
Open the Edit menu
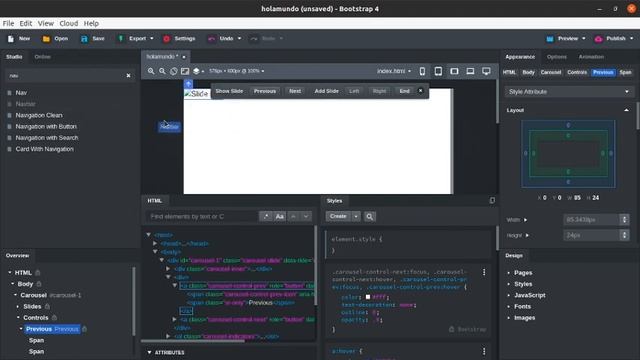click(26, 23)
